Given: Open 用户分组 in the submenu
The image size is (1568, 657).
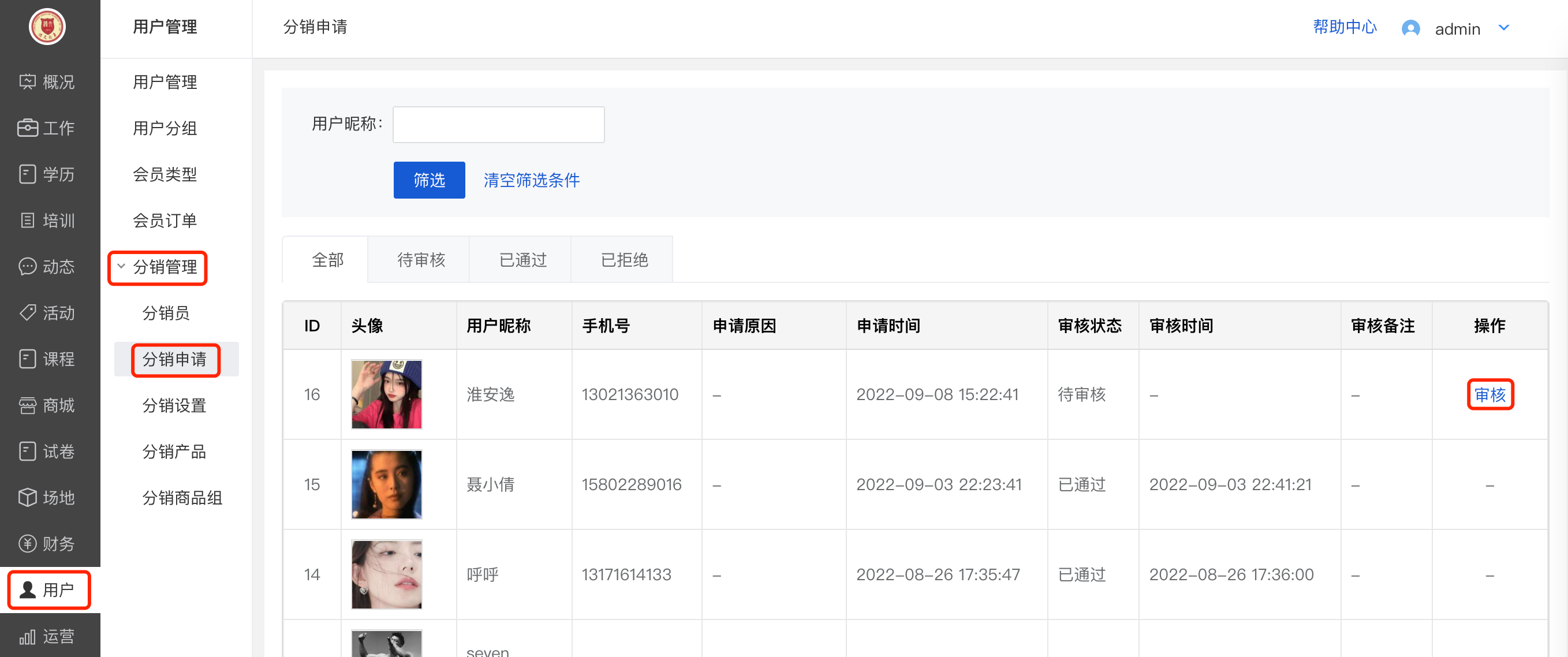Looking at the screenshot, I should point(165,128).
